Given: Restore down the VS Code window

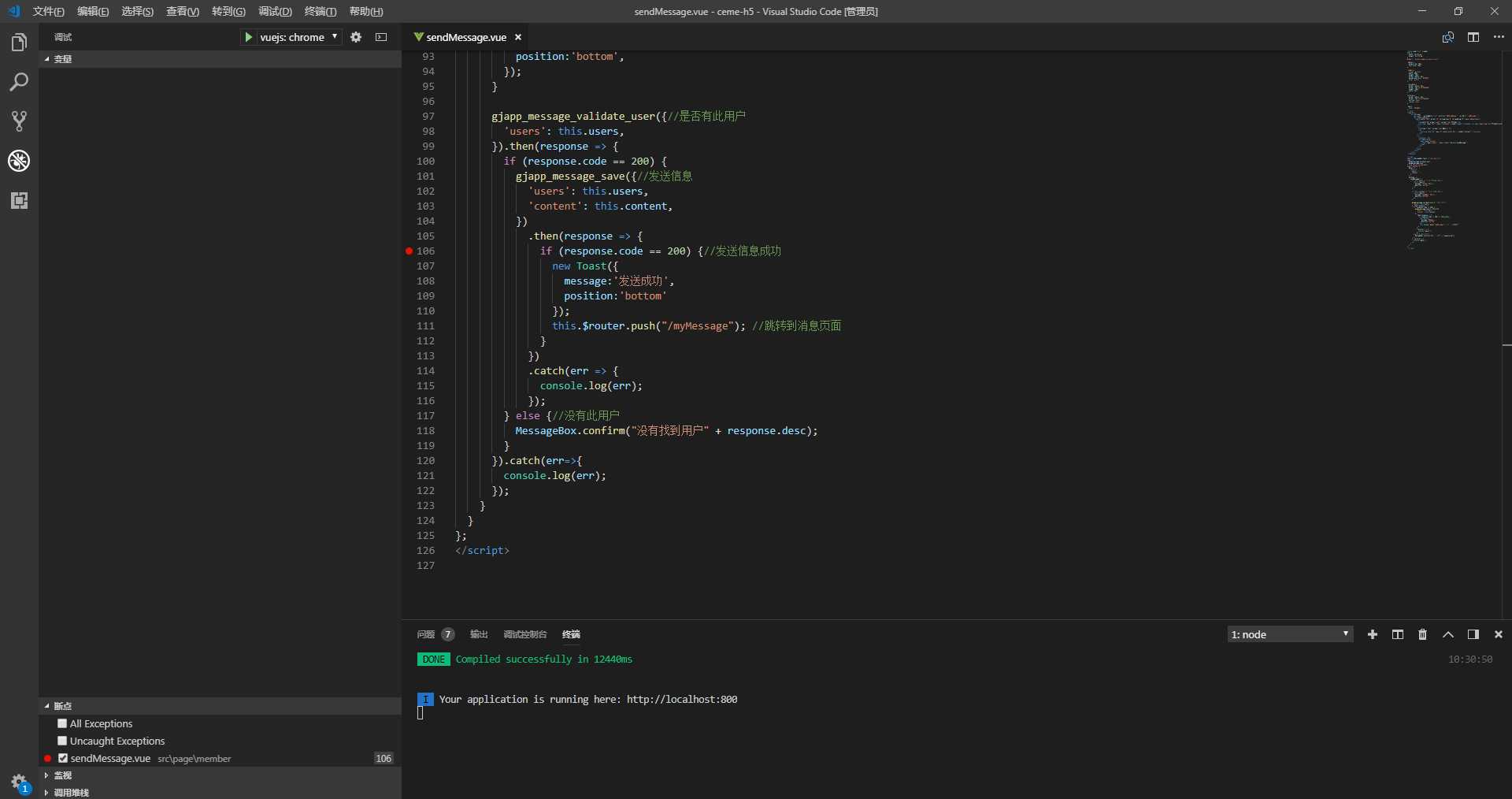Looking at the screenshot, I should click(1458, 11).
